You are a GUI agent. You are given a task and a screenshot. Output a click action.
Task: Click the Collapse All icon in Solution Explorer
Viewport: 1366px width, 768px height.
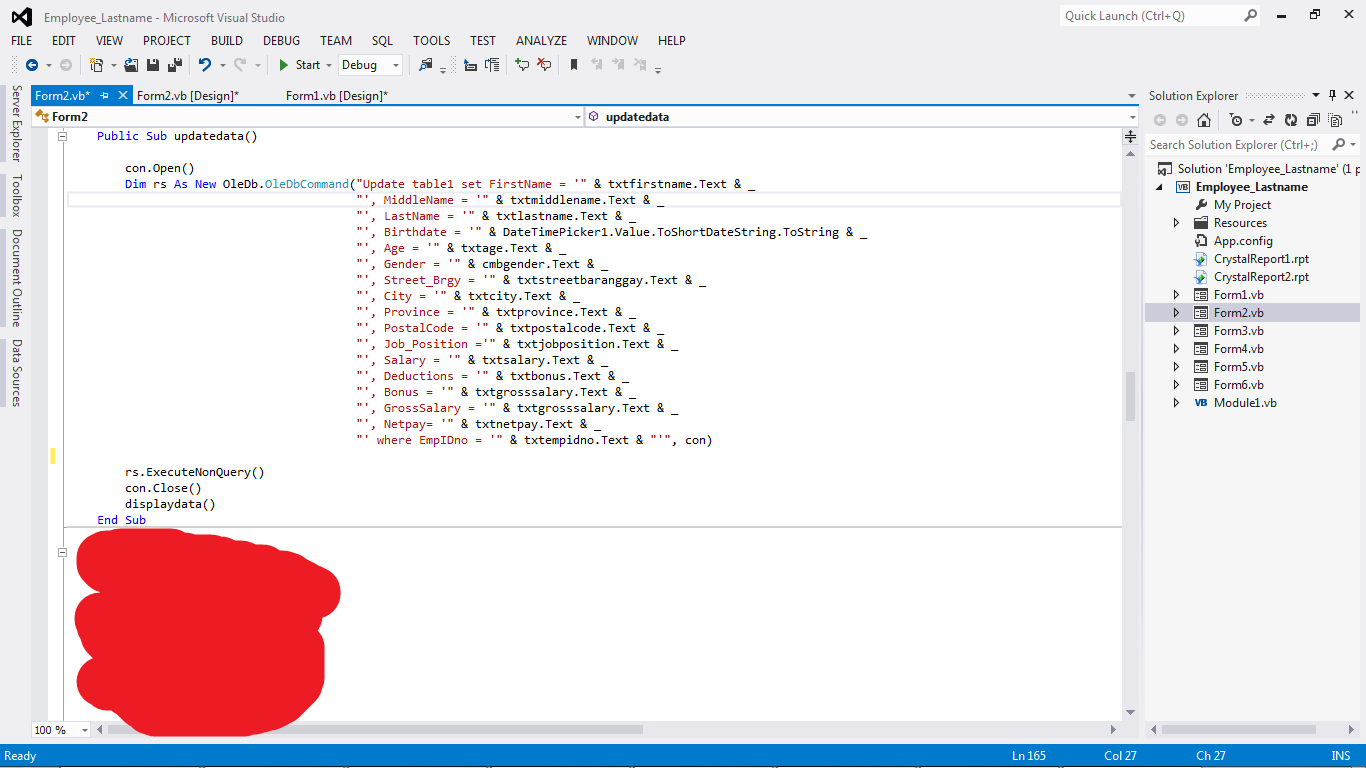tap(1311, 120)
